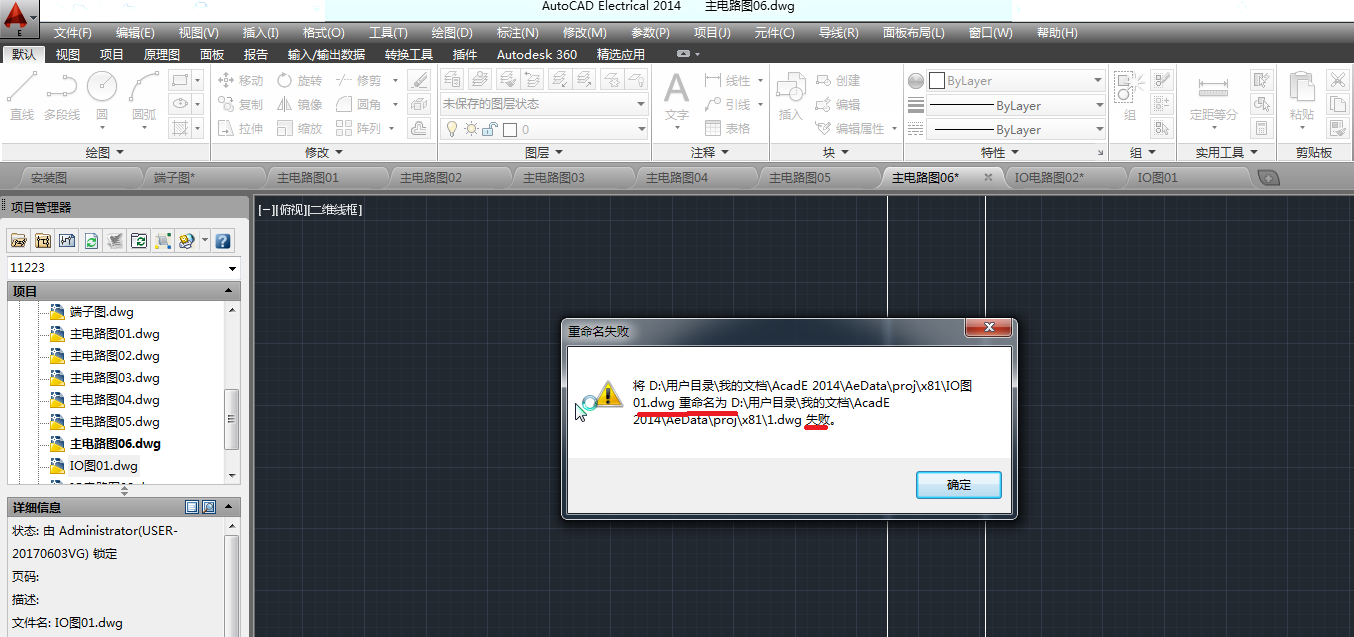
Task: Select the 圆 circle drawing tool
Action: 102,96
